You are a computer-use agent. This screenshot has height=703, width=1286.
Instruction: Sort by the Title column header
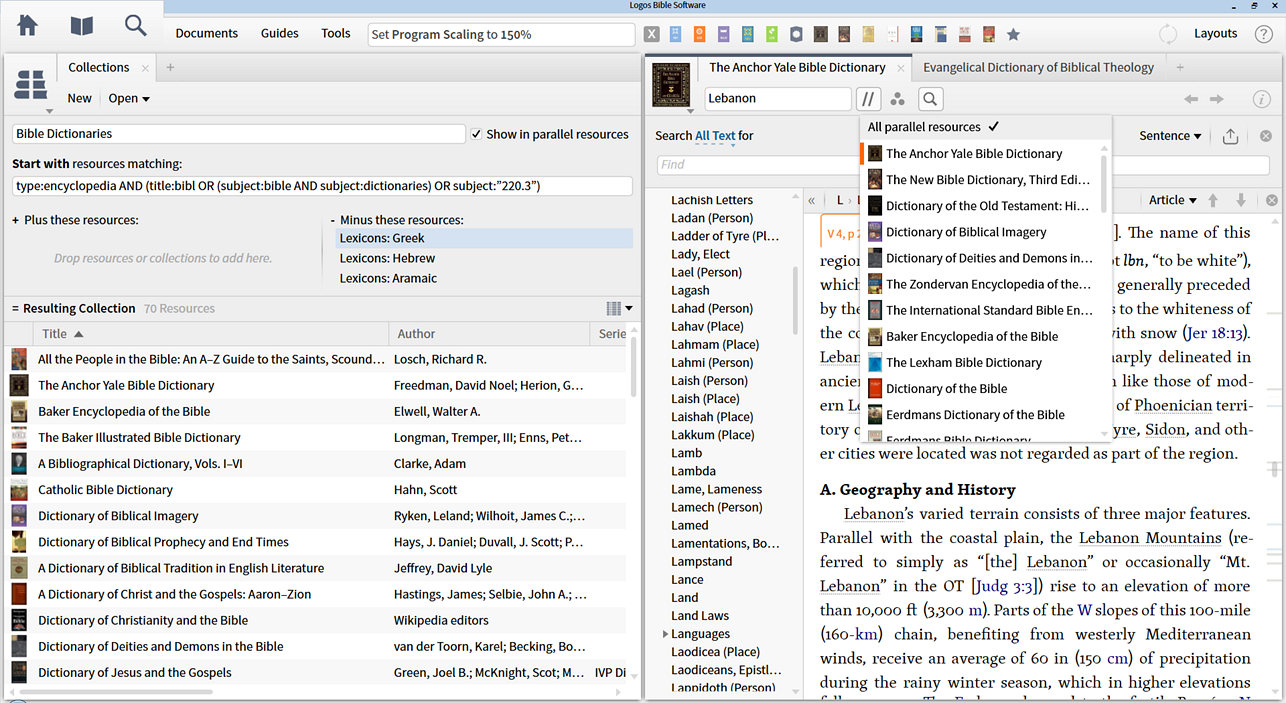click(211, 334)
